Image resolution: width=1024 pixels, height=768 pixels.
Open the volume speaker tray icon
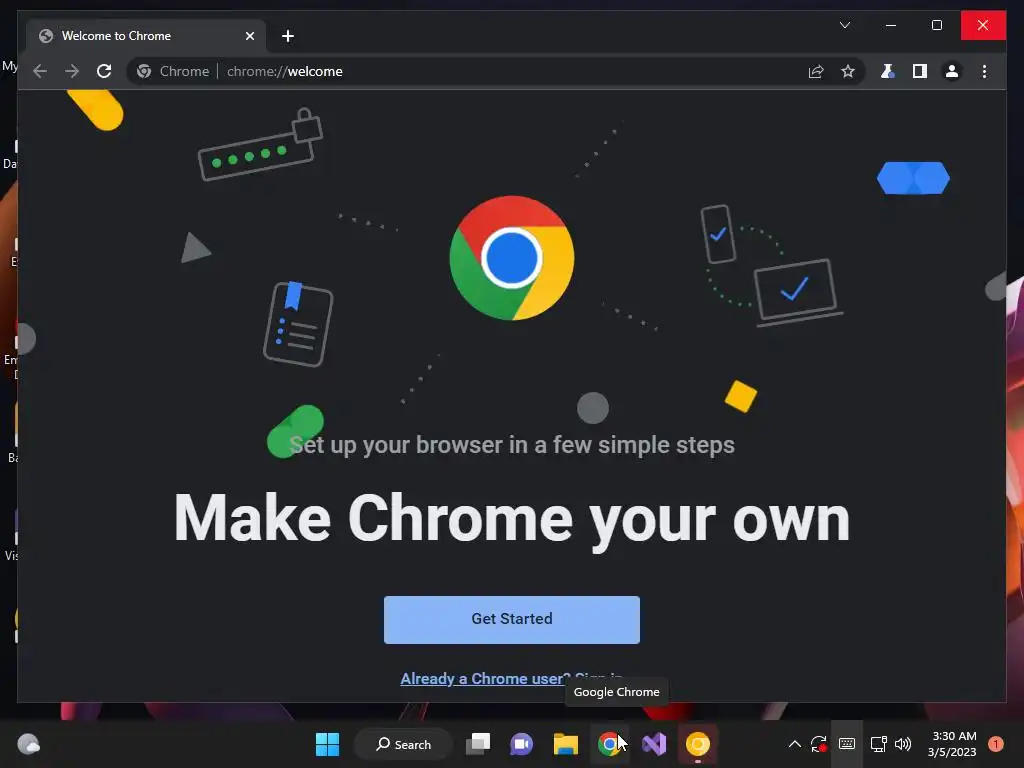903,744
